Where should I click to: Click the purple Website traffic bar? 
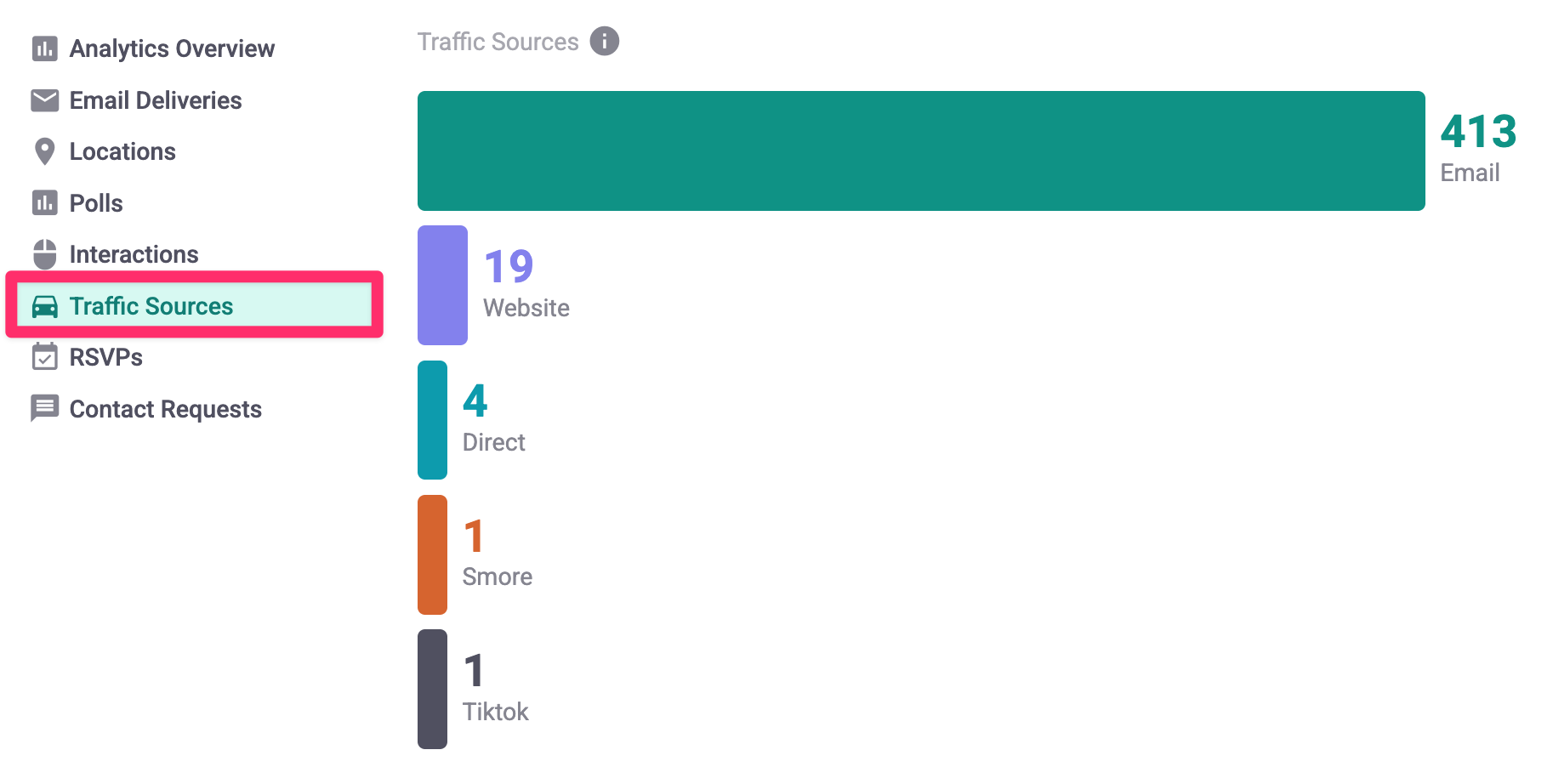[x=442, y=285]
